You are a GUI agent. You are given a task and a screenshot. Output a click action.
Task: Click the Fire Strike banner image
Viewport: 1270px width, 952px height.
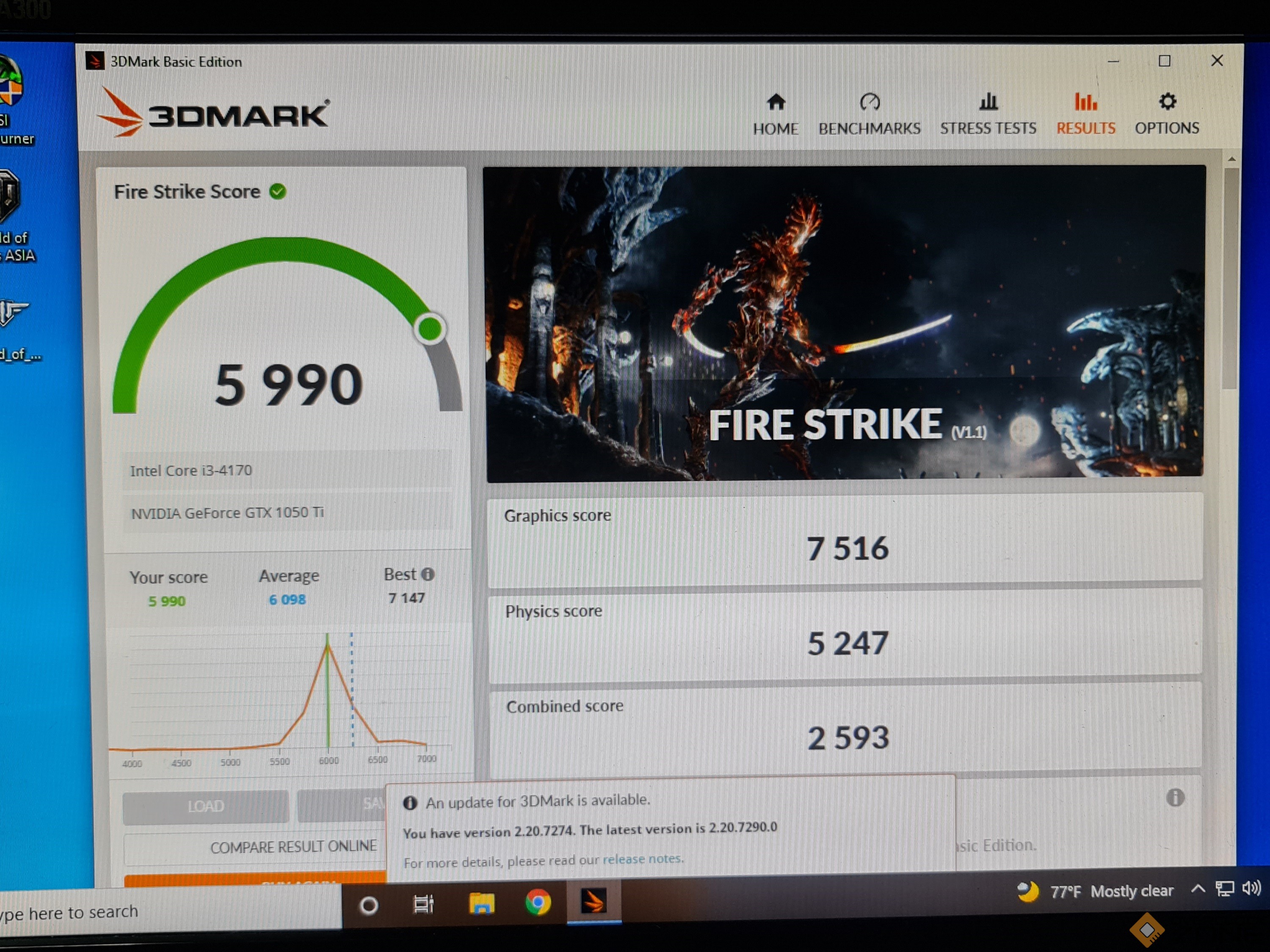[x=844, y=323]
